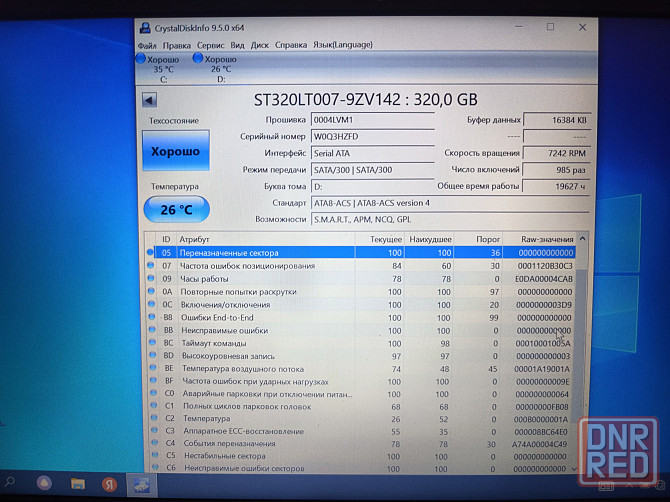Click the drive letter D: field
Image resolution: width=670 pixels, height=502 pixels.
[x=373, y=187]
